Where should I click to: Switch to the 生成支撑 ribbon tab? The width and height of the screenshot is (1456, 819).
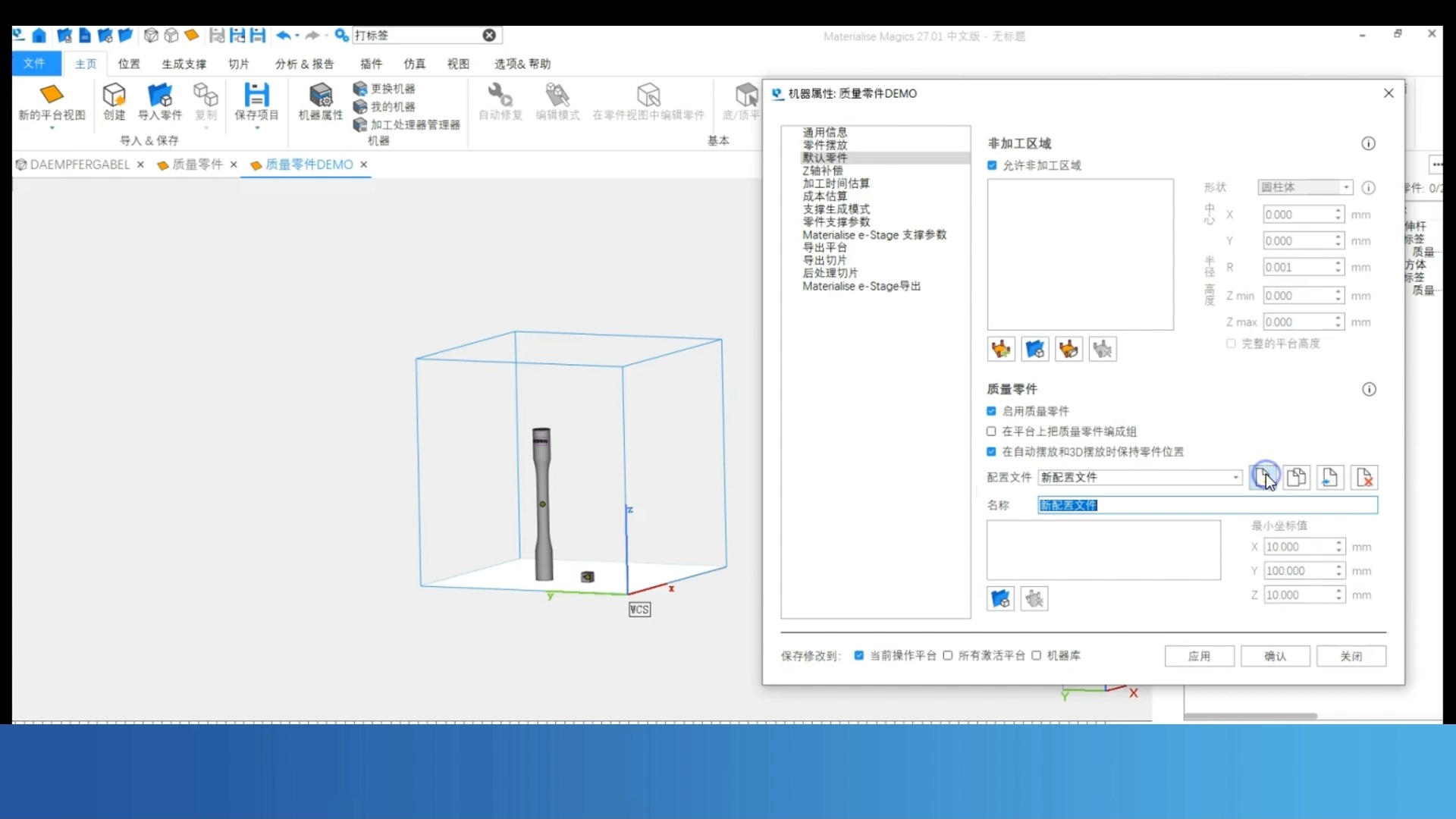pos(184,64)
